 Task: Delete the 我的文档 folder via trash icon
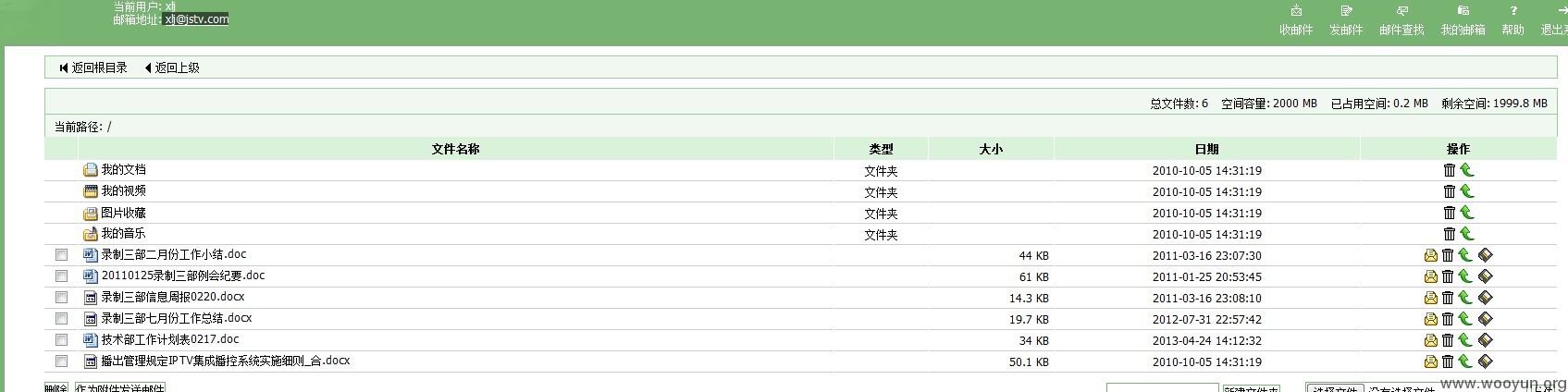[x=1450, y=170]
